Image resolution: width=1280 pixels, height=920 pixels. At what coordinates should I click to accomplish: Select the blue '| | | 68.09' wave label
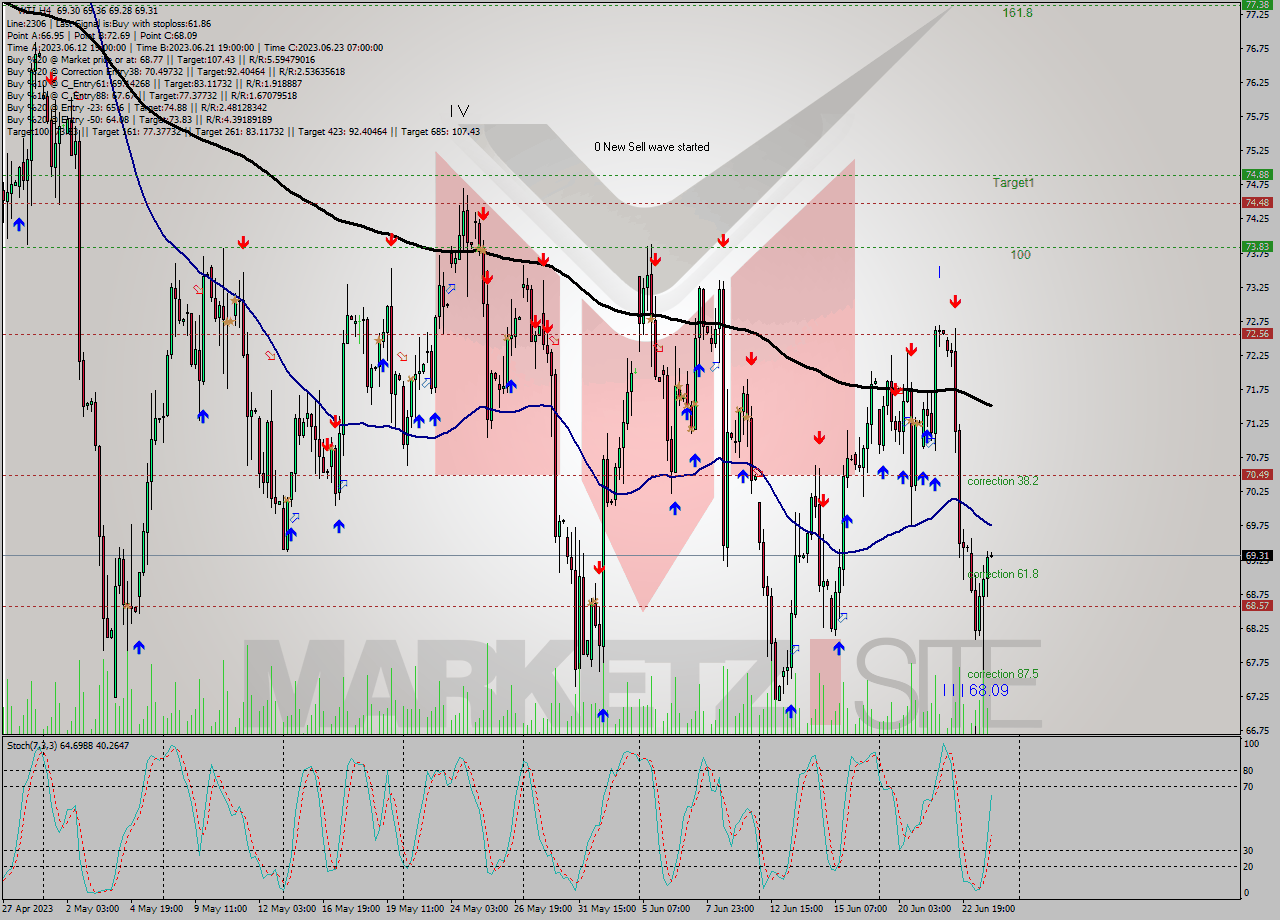[976, 690]
